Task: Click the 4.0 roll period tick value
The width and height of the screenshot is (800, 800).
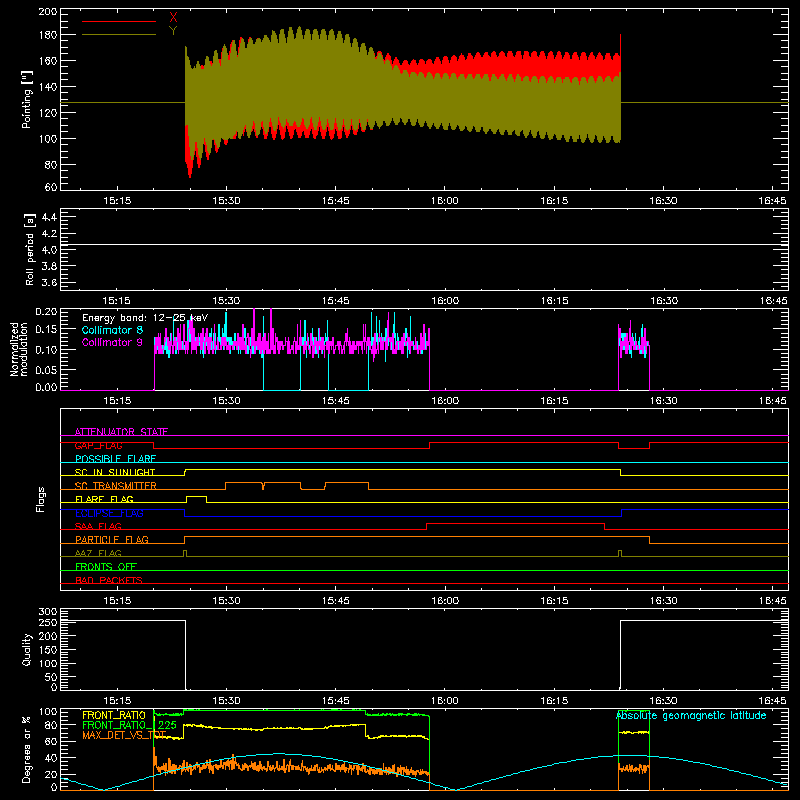Action: coord(49,250)
